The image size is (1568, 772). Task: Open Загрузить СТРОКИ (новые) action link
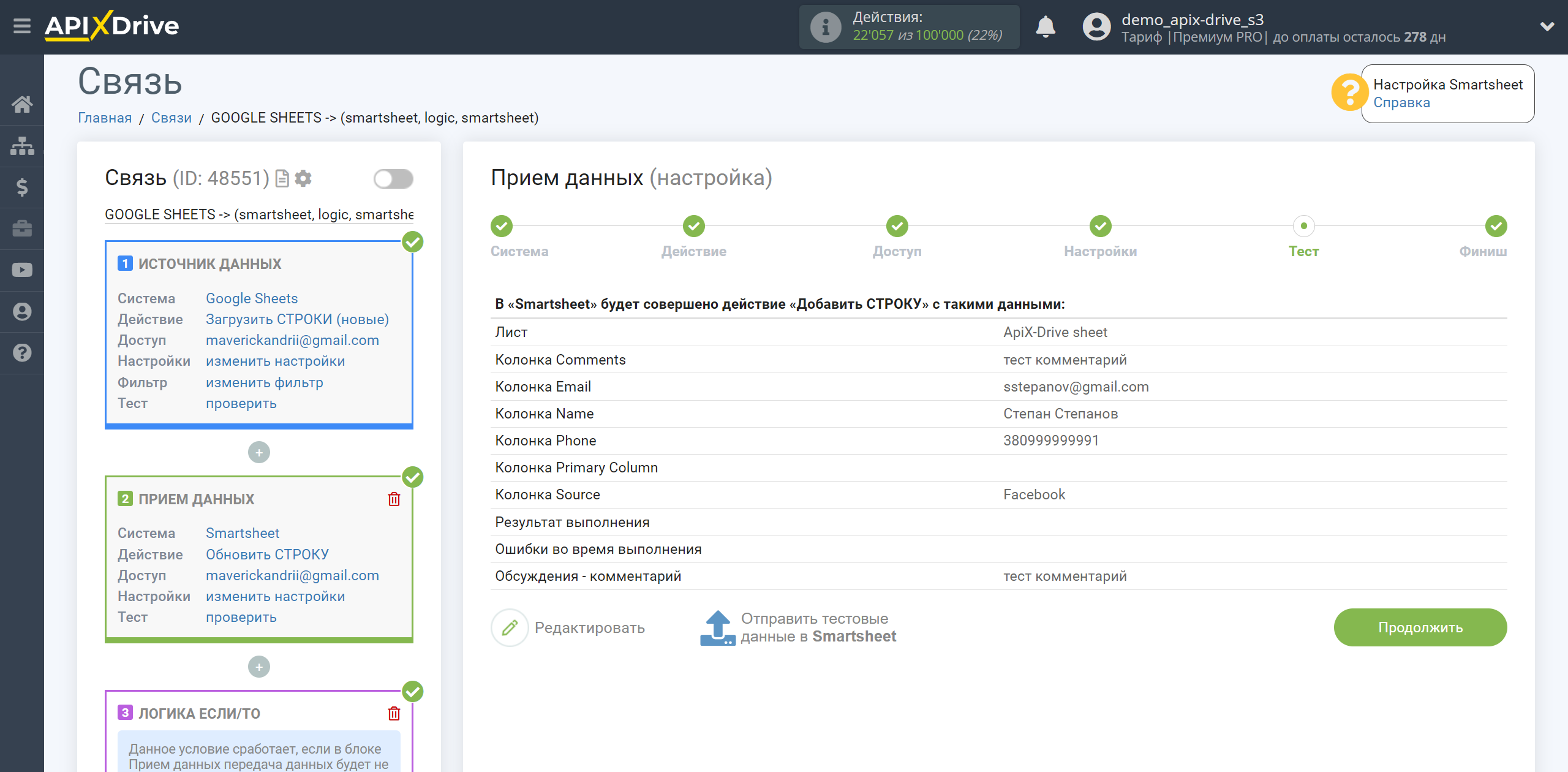point(297,319)
